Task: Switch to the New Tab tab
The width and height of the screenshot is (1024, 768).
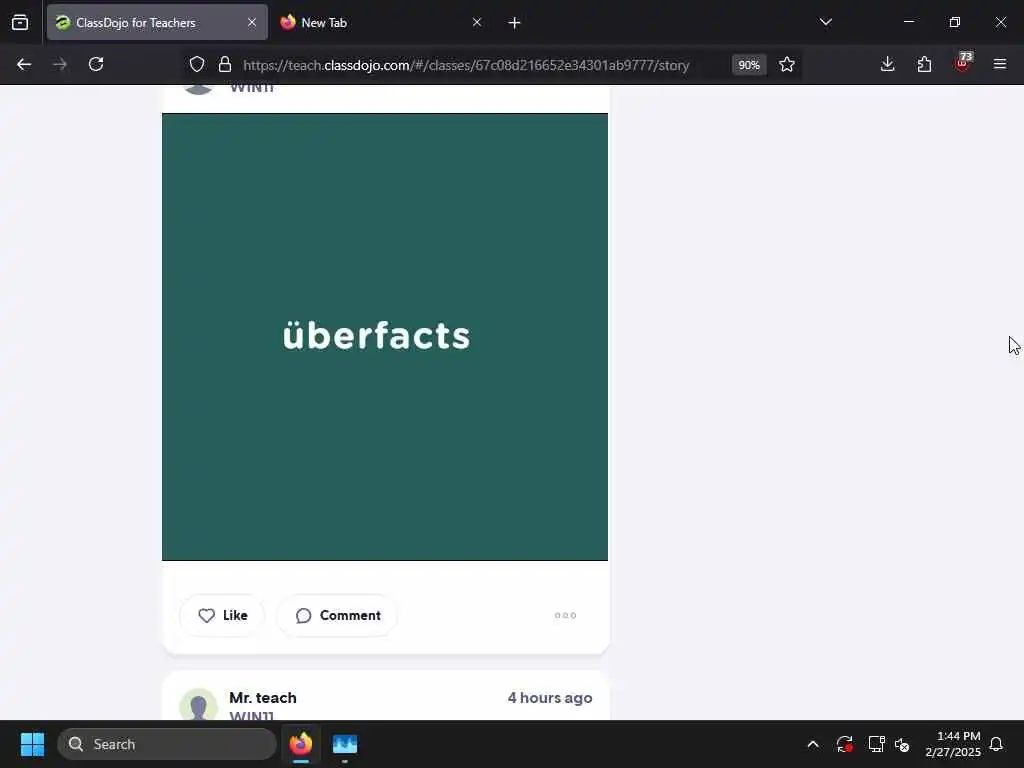Action: pyautogui.click(x=380, y=22)
